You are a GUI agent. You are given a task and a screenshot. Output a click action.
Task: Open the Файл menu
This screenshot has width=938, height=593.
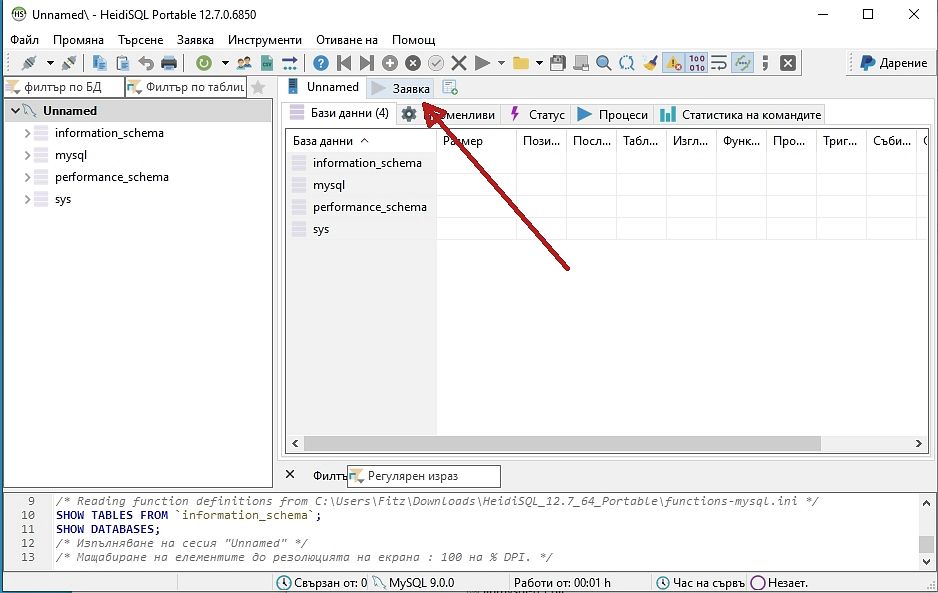pos(25,39)
